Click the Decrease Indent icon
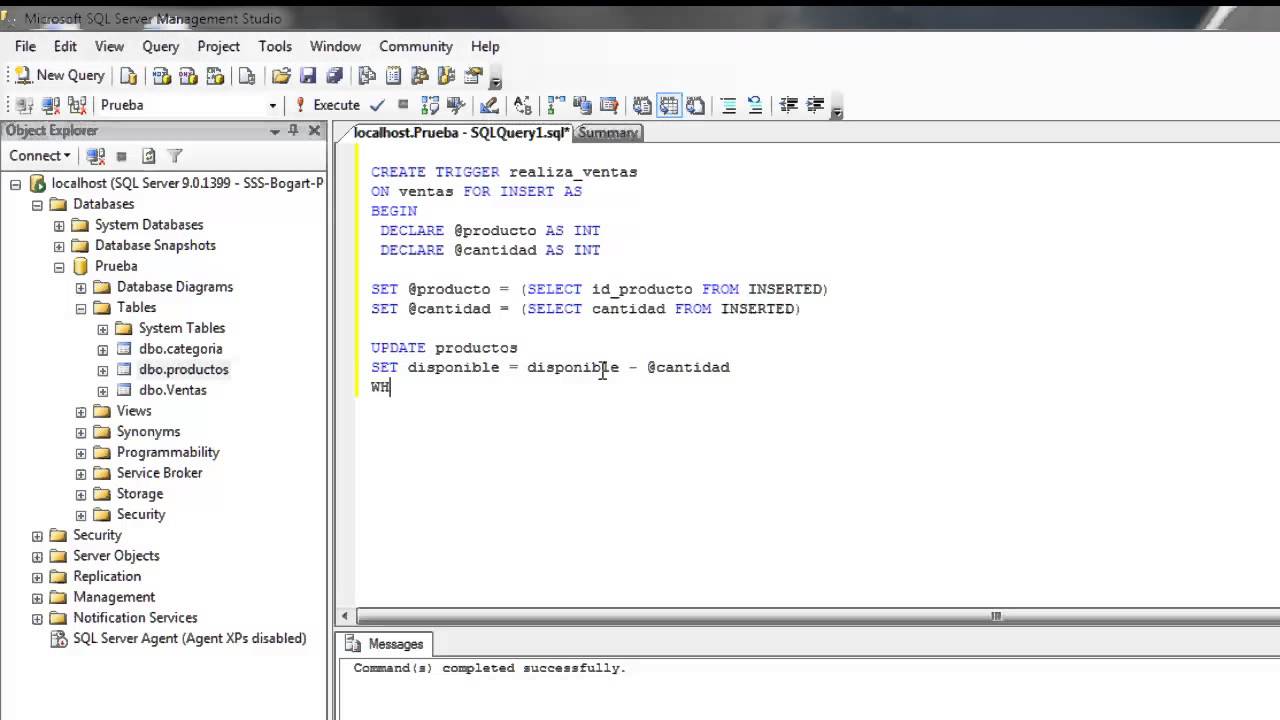 coord(788,105)
